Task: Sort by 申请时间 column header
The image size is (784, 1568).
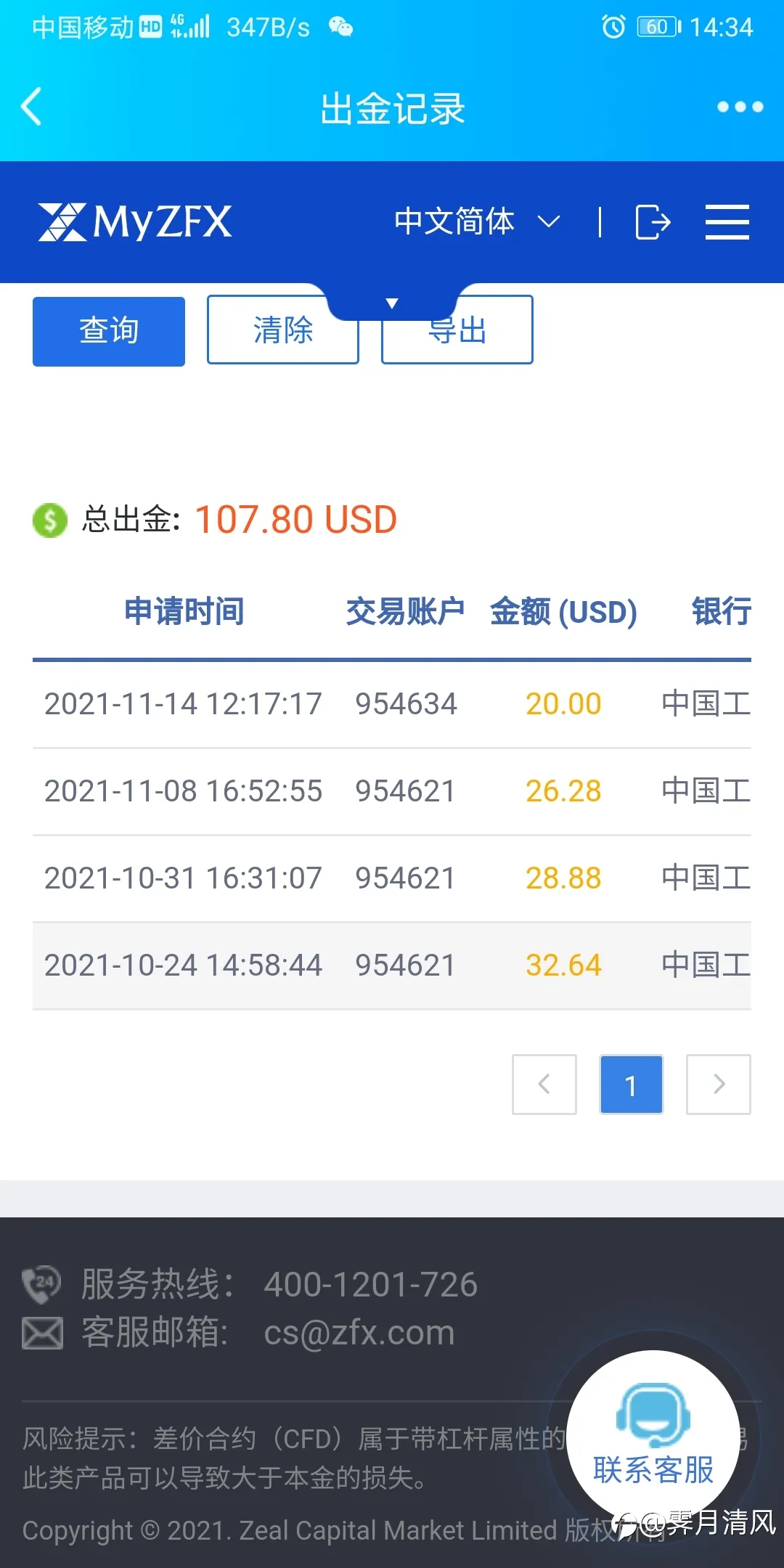Action: tap(184, 611)
